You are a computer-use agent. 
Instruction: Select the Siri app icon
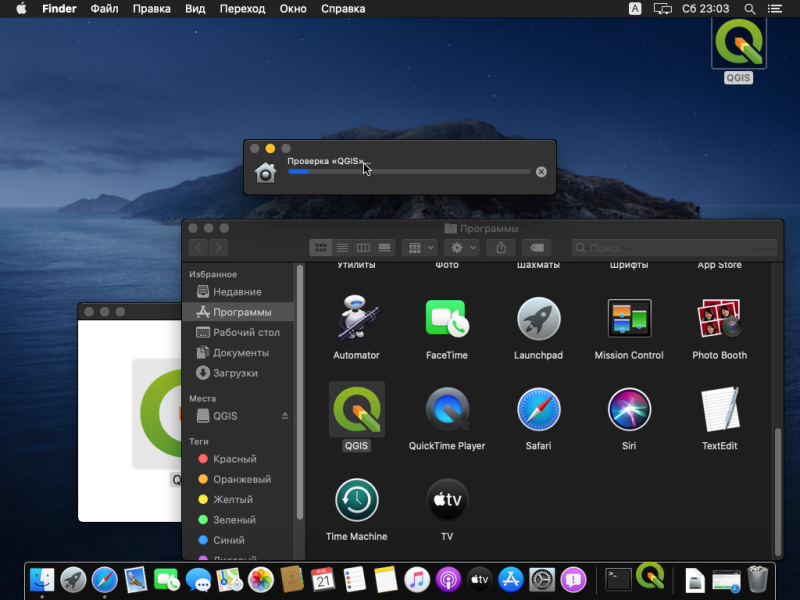(x=629, y=409)
